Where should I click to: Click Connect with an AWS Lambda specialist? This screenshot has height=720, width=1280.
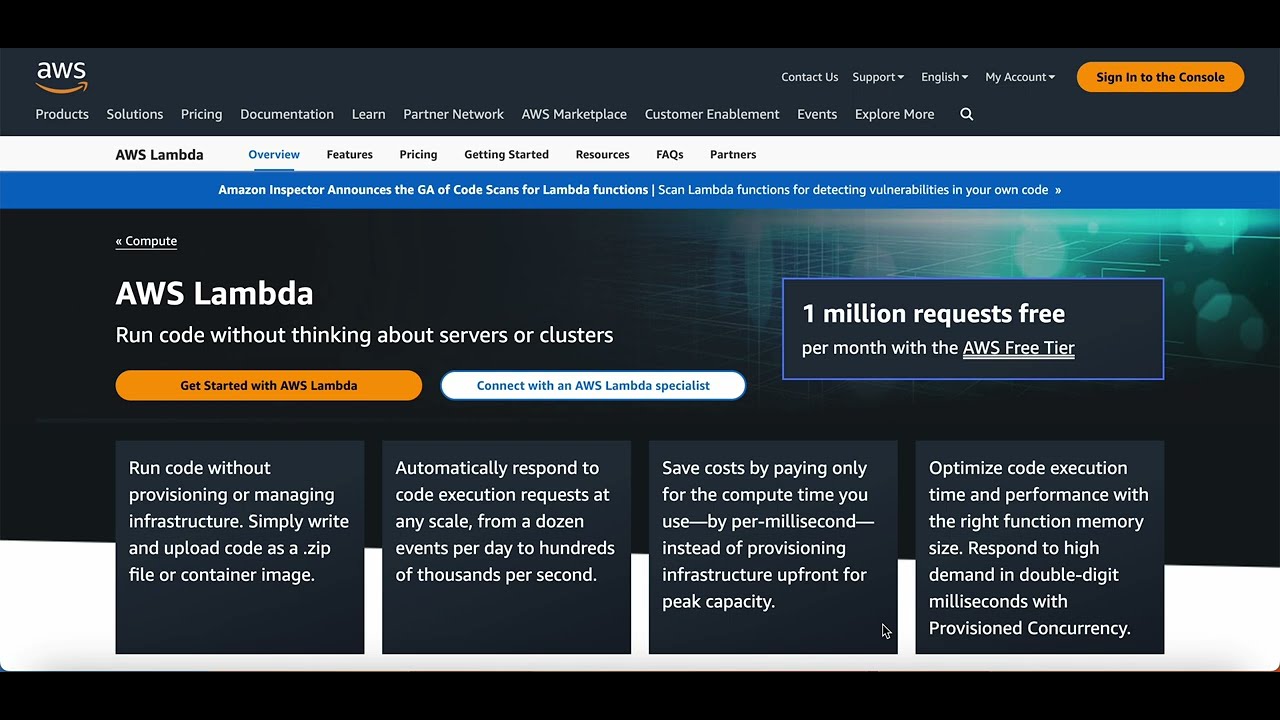click(x=593, y=385)
